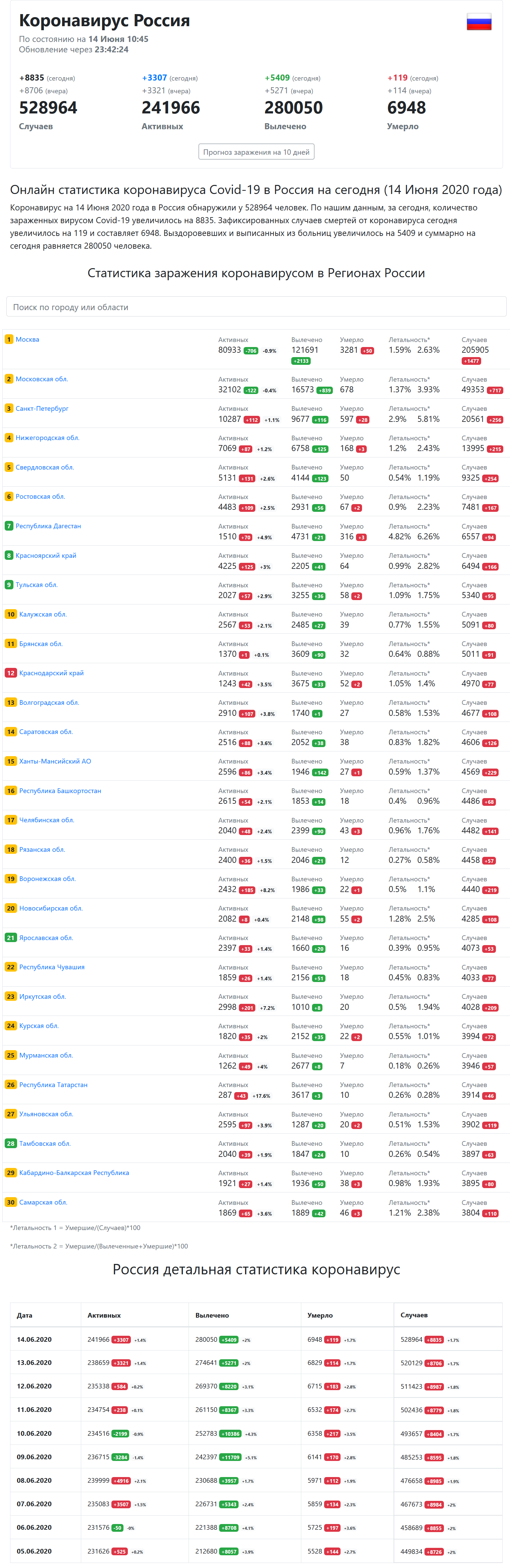
Task: Click the green rank 7 badge for Дагестан
Action: pyautogui.click(x=9, y=526)
